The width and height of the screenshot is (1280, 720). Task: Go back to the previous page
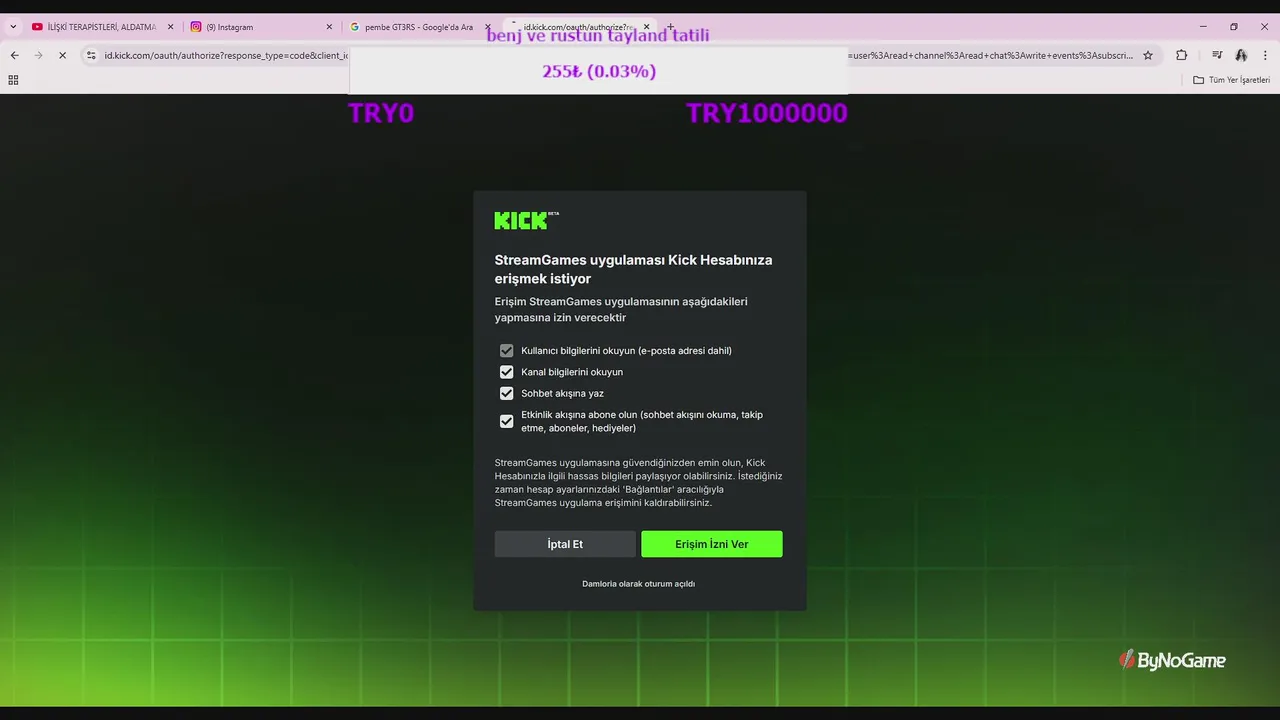(x=14, y=55)
